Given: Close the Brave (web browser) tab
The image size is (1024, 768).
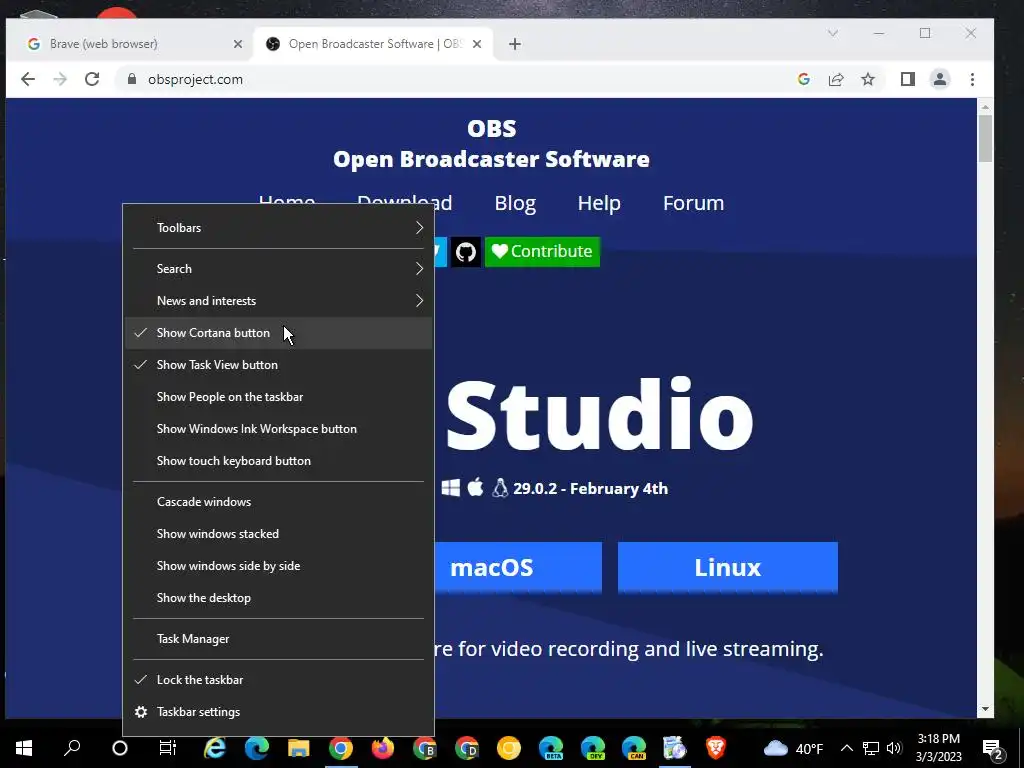Looking at the screenshot, I should click(x=238, y=44).
